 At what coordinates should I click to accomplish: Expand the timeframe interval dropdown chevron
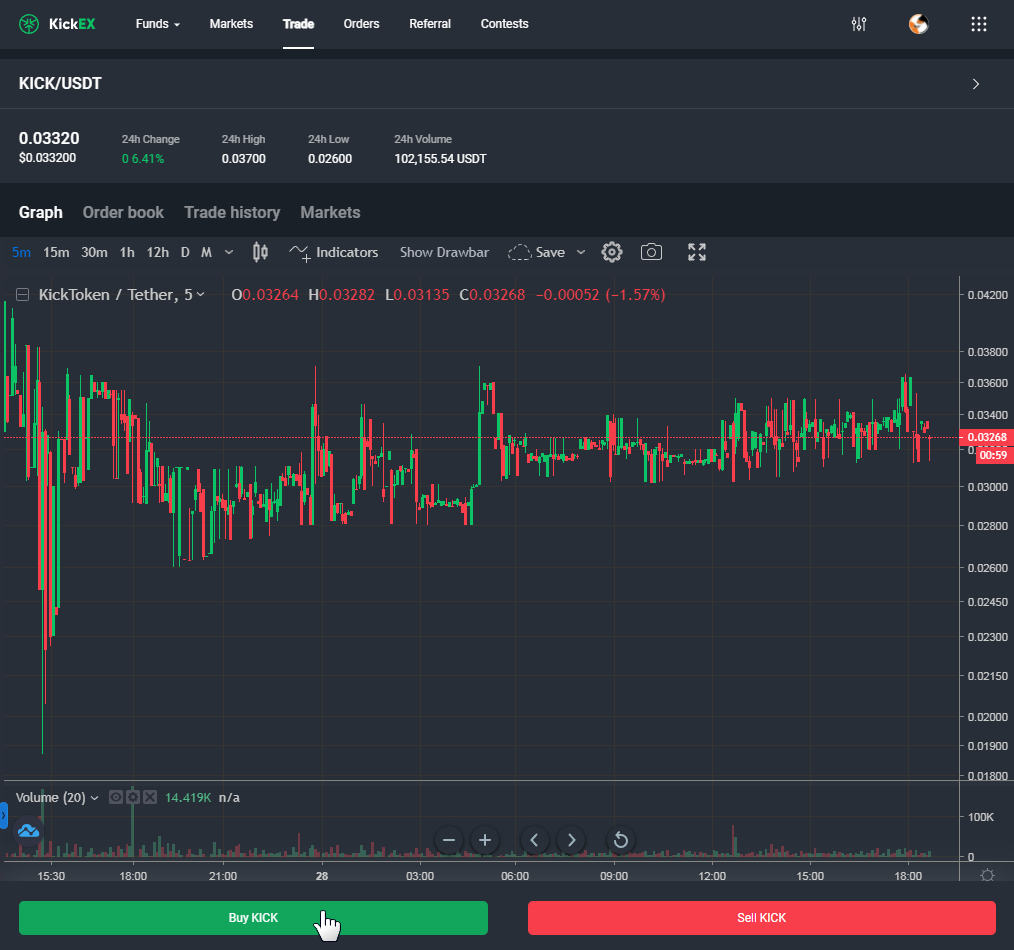[229, 252]
